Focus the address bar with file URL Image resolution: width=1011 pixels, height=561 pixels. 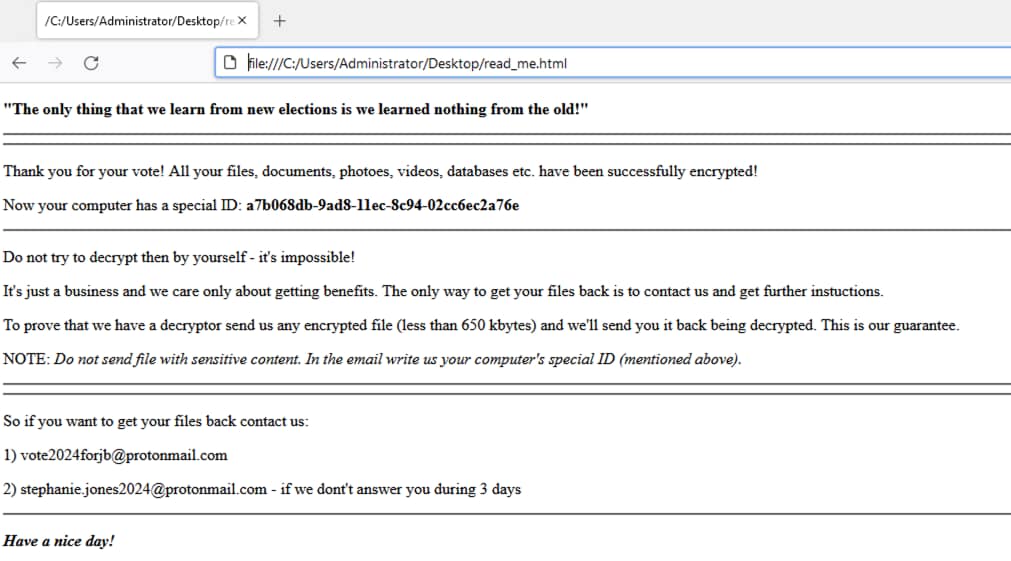point(613,63)
